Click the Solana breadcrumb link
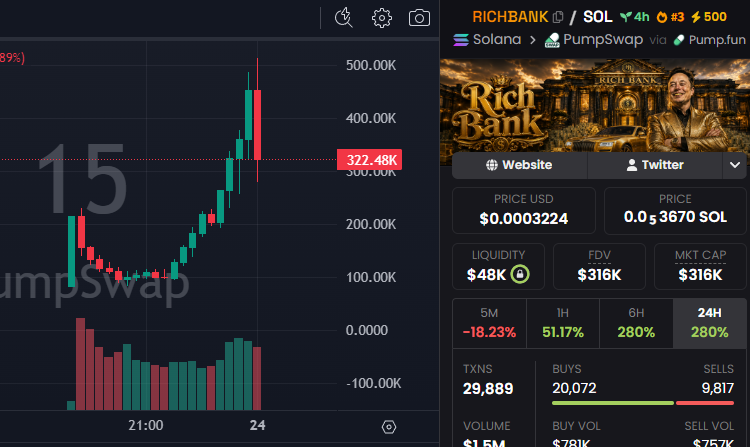 coord(497,39)
